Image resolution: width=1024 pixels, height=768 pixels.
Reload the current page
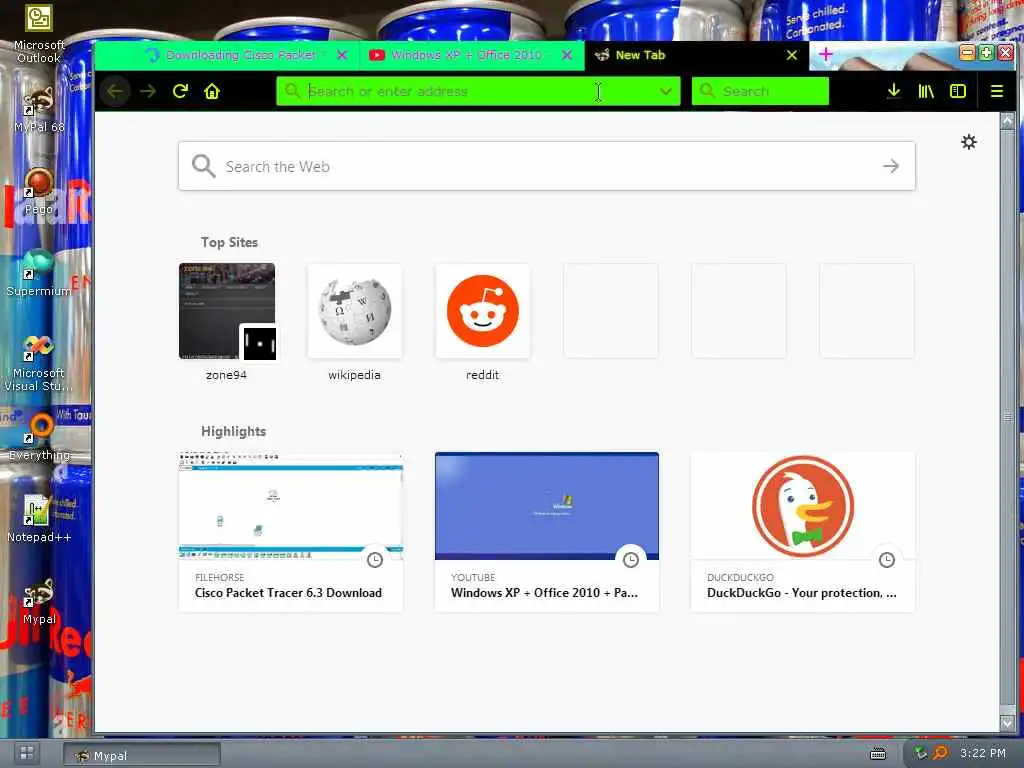180,91
